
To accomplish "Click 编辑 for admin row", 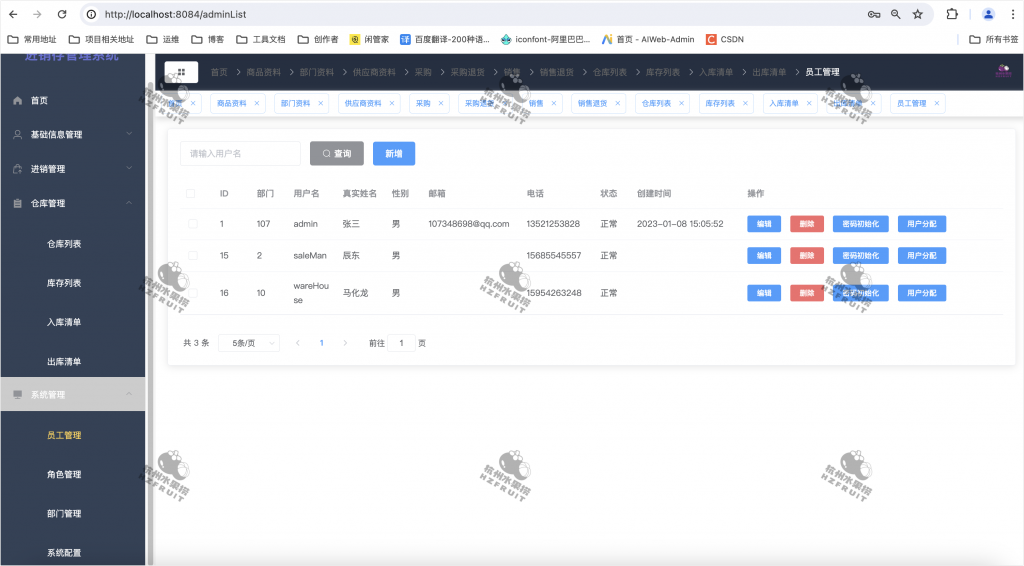I will click(764, 224).
